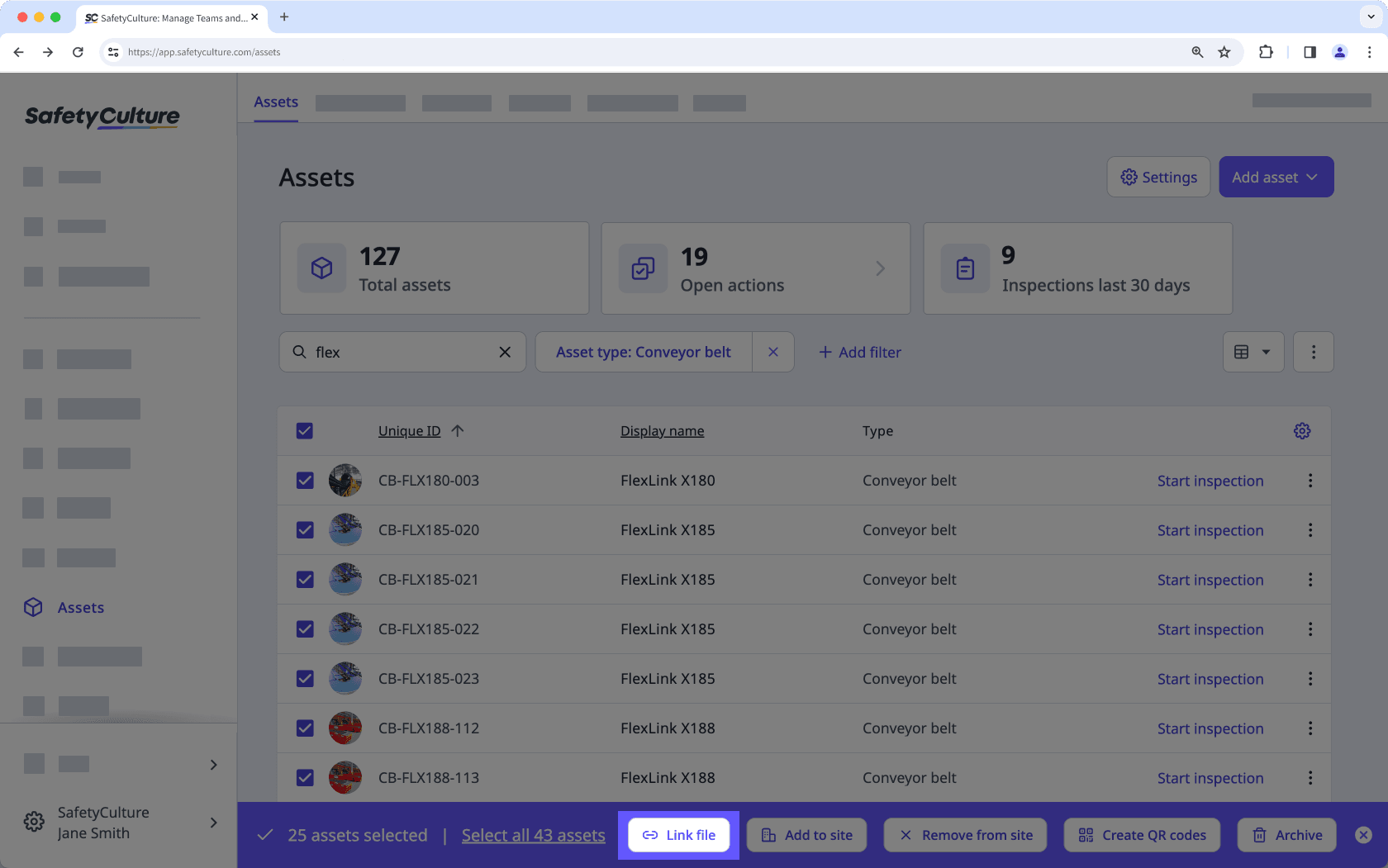1388x868 pixels.
Task: Switch to the Assets tab
Action: pyautogui.click(x=275, y=101)
